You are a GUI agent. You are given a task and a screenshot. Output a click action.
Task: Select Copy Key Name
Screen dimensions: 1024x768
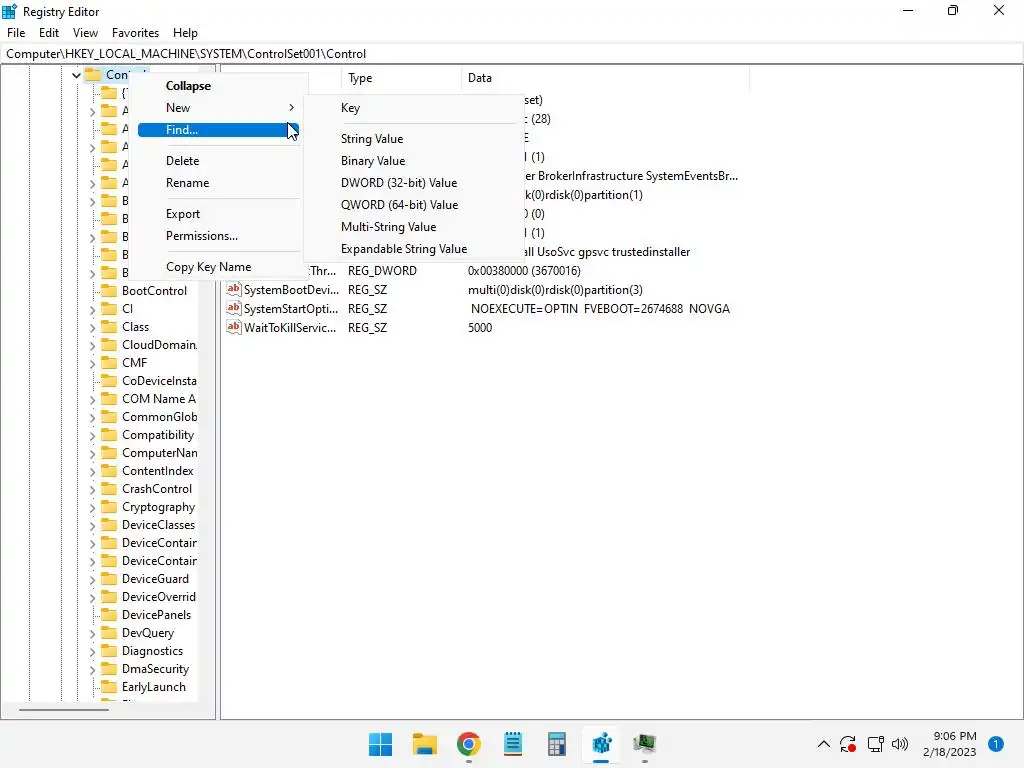208,266
